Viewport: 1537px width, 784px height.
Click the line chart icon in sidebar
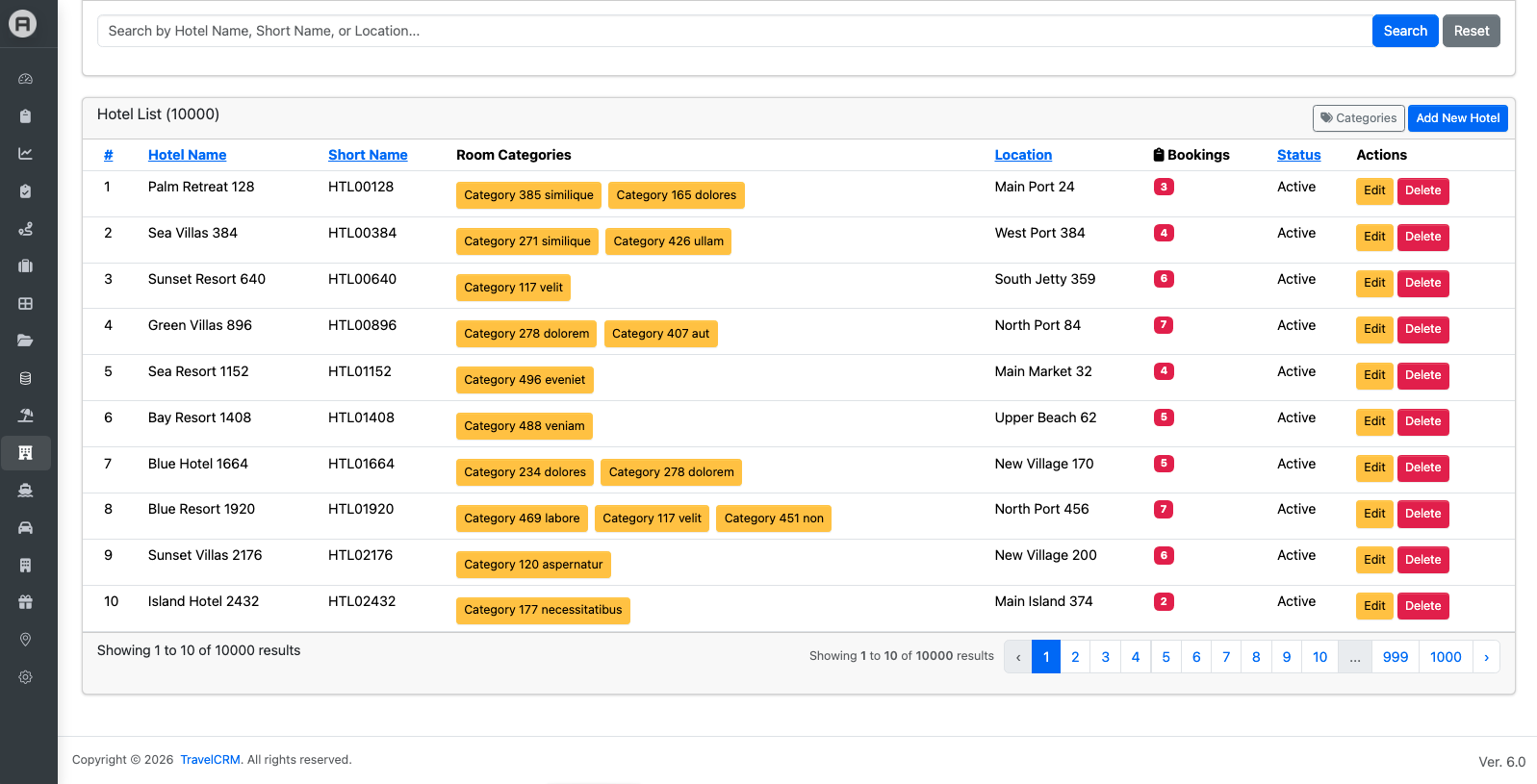pos(26,154)
